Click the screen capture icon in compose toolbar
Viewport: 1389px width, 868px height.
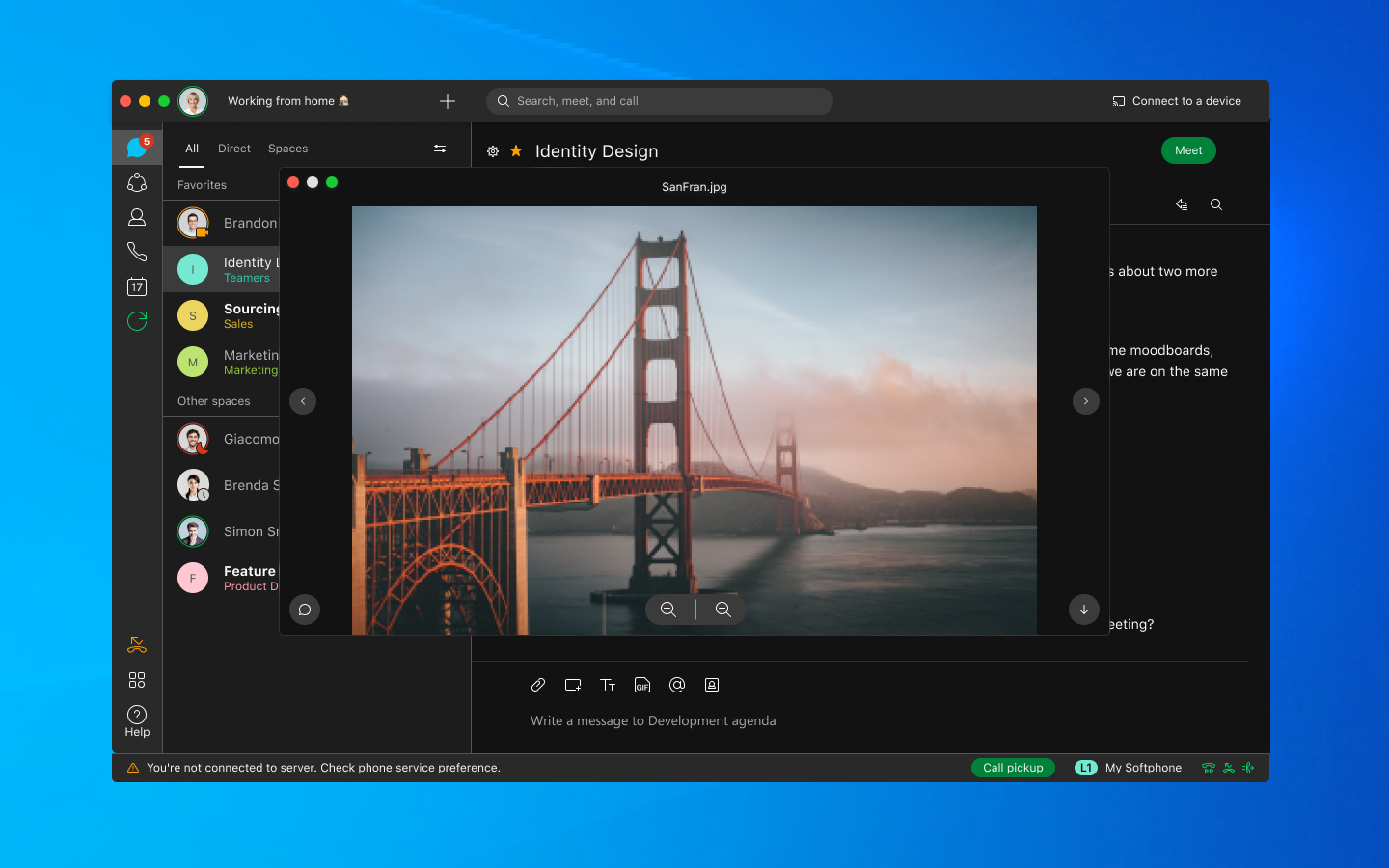[573, 685]
